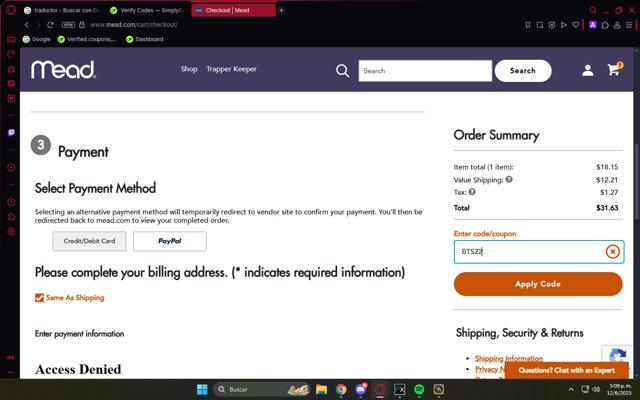Viewport: 640px width, 400px height.
Task: Open a new tab with plus button
Action: 281,10
